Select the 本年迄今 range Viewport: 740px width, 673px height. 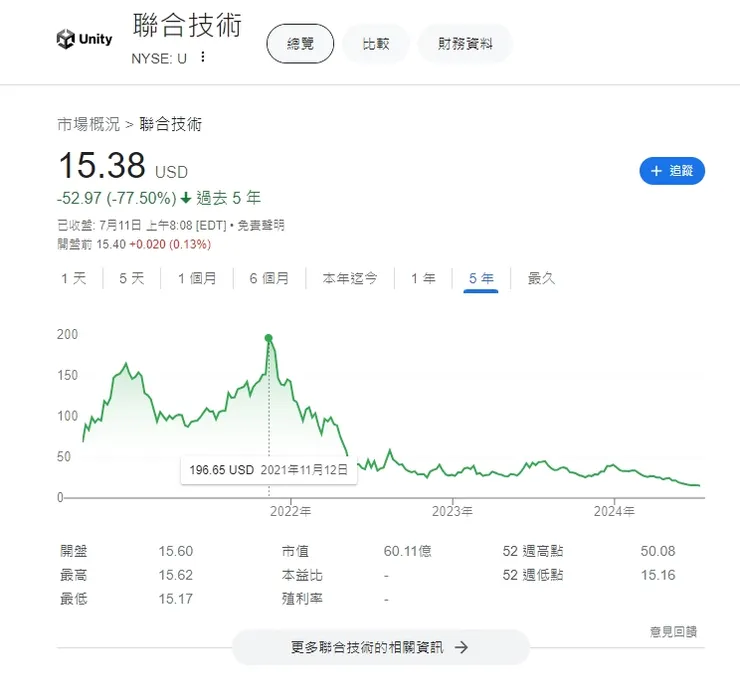click(x=350, y=278)
